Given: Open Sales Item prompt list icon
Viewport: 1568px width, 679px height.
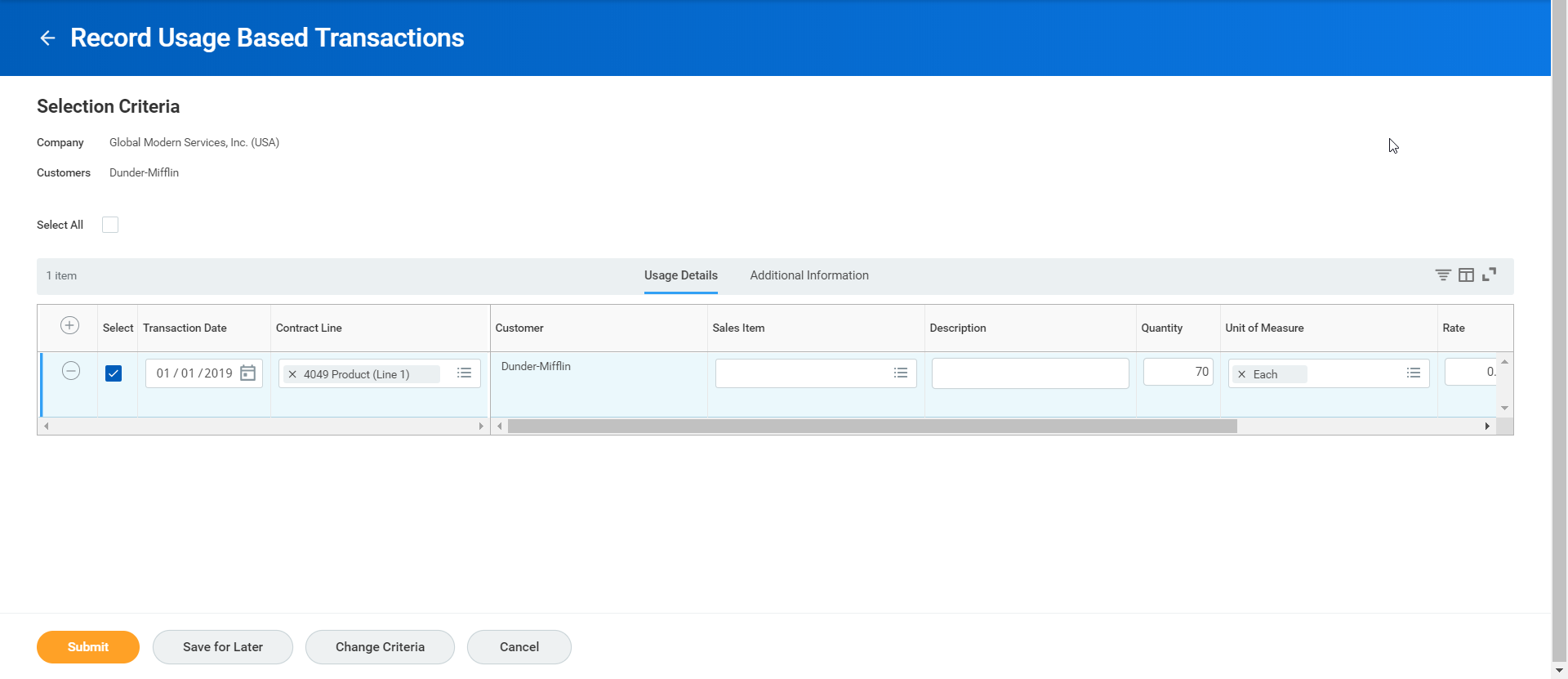Looking at the screenshot, I should click(900, 373).
